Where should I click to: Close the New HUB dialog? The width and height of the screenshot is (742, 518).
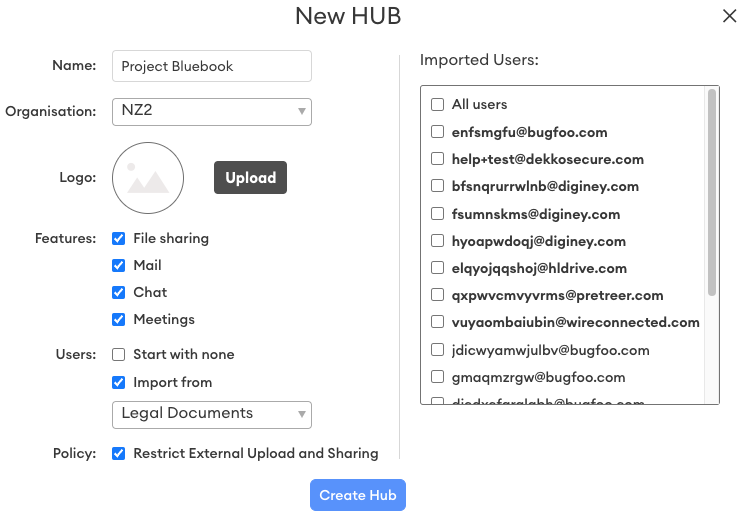point(729,16)
